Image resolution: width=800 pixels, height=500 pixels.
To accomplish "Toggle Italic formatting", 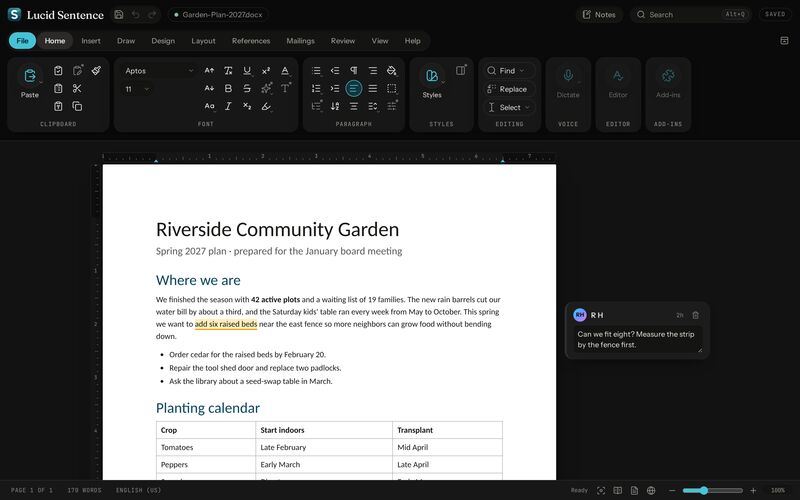I will pos(228,106).
